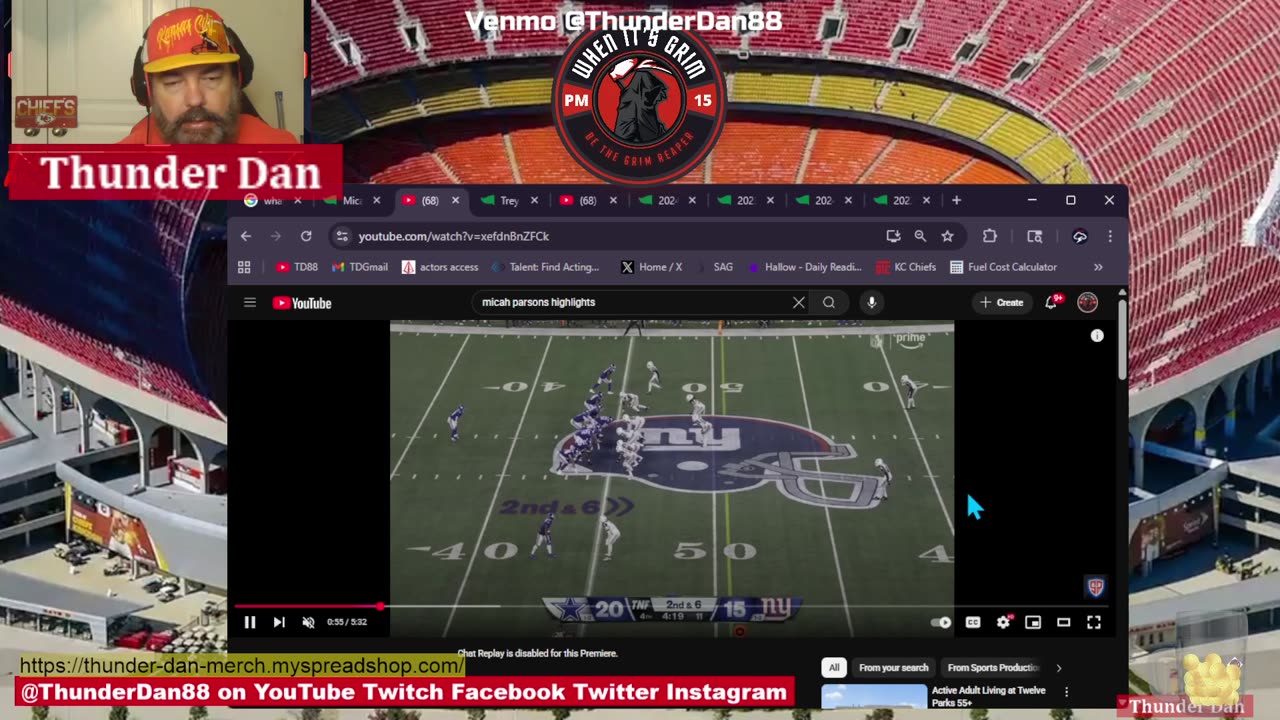Screen dimensions: 1280x720
Task: Enable theater mode
Action: [x=1063, y=622]
